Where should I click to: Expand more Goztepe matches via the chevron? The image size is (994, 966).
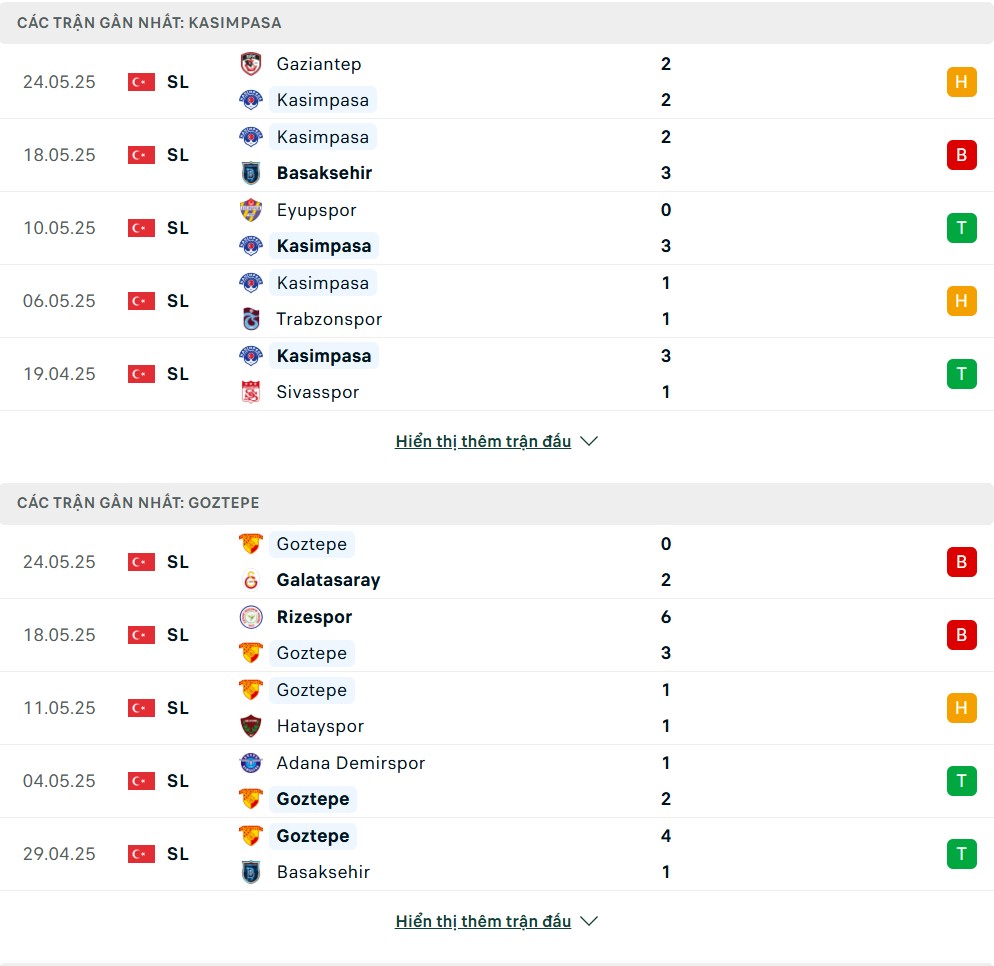[589, 921]
